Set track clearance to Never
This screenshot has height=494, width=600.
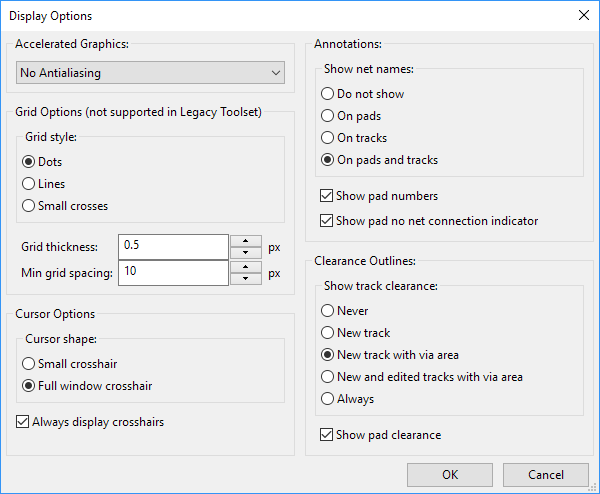[x=344, y=311]
